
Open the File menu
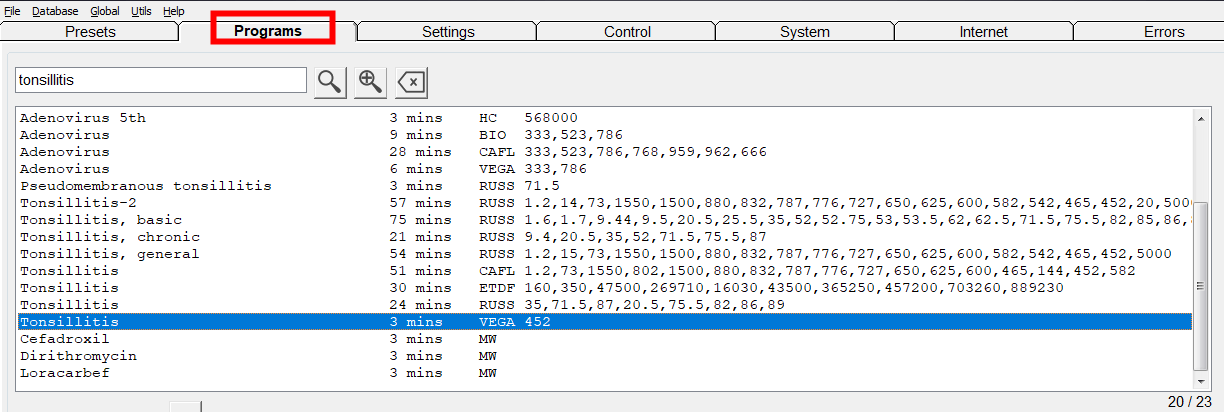point(12,11)
